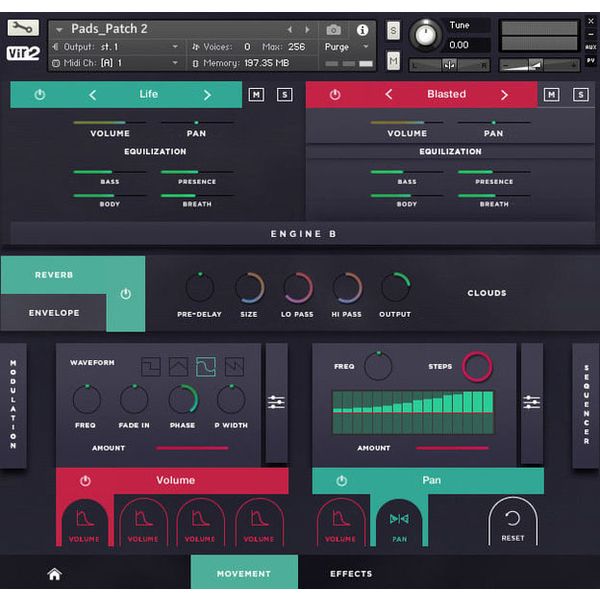Click the reverb Pre-Delay knob
The height and width of the screenshot is (600, 600).
[200, 287]
